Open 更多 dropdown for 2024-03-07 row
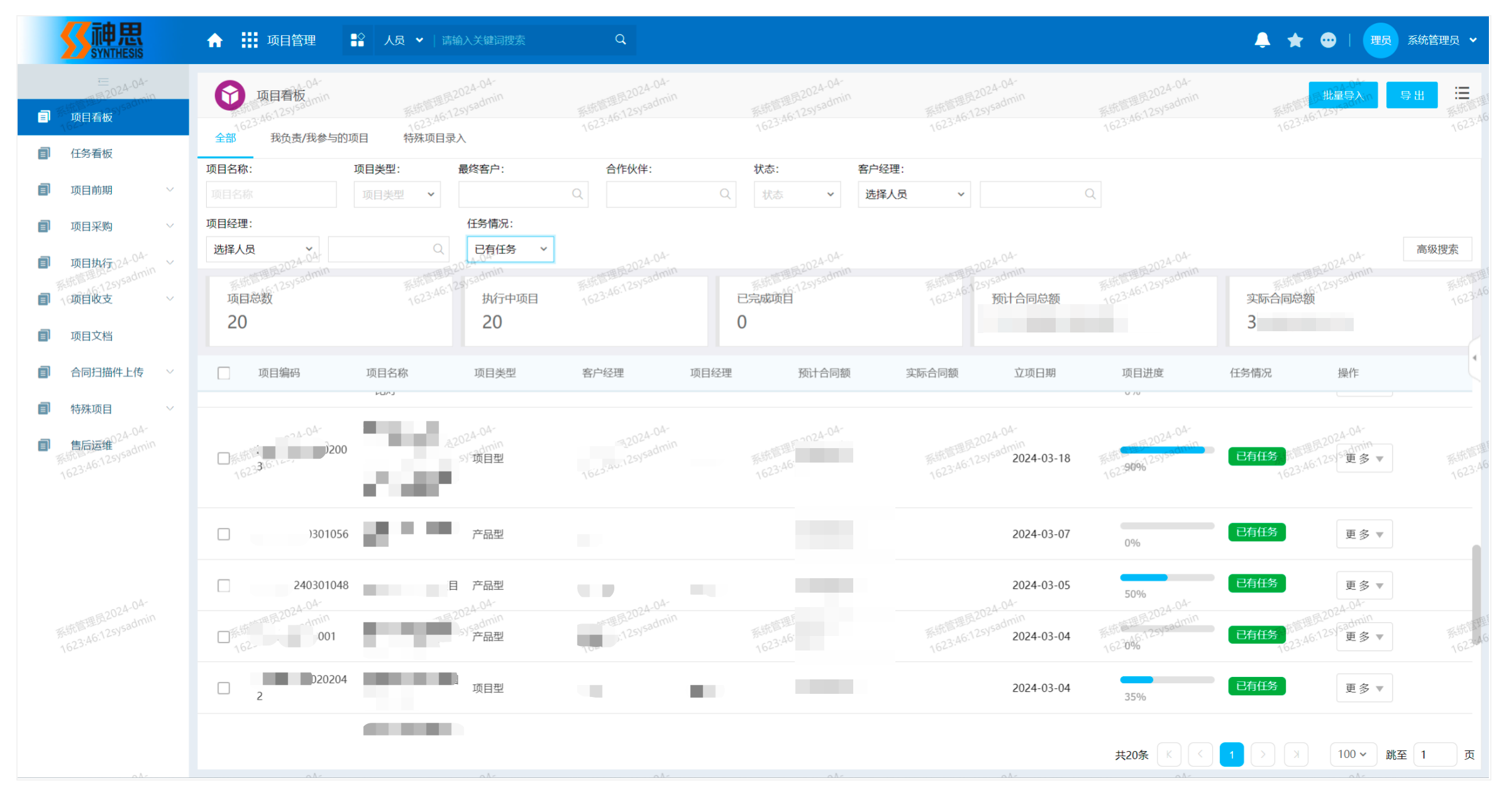 pyautogui.click(x=1364, y=534)
